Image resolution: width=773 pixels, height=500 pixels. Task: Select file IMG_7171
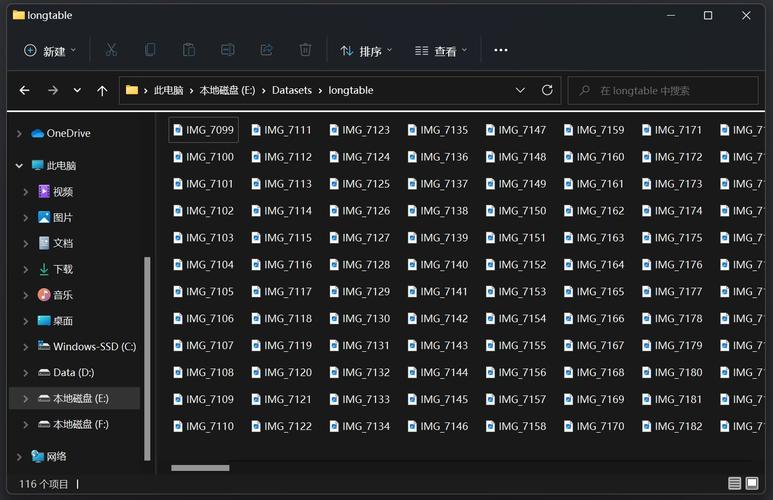[x=672, y=130]
